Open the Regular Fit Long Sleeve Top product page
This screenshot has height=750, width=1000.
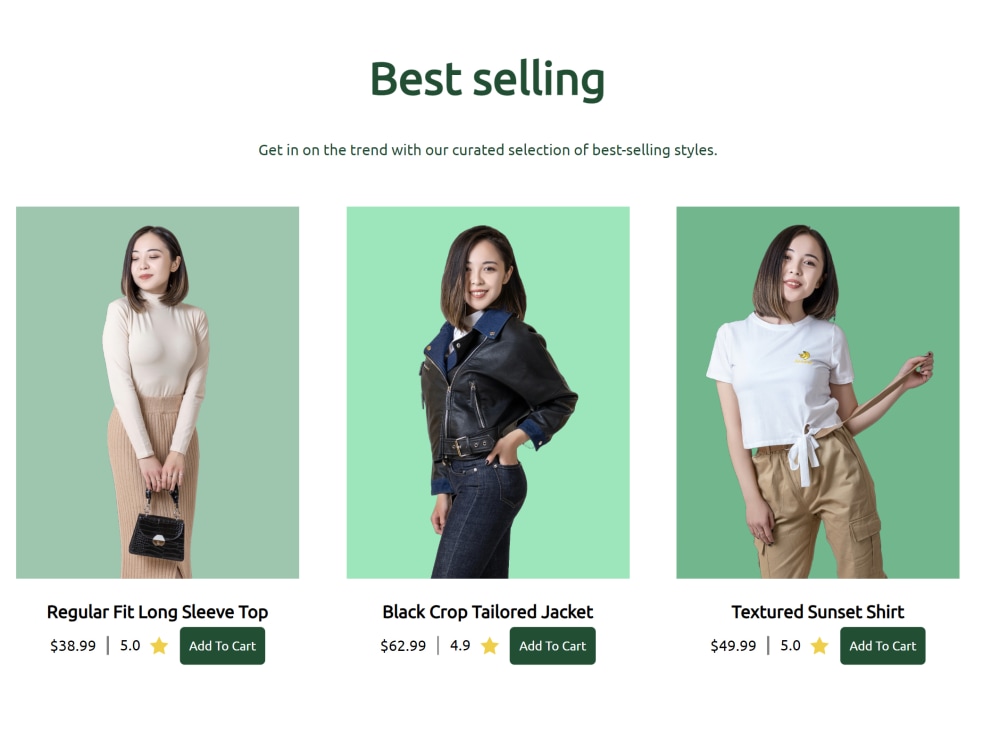(x=157, y=611)
